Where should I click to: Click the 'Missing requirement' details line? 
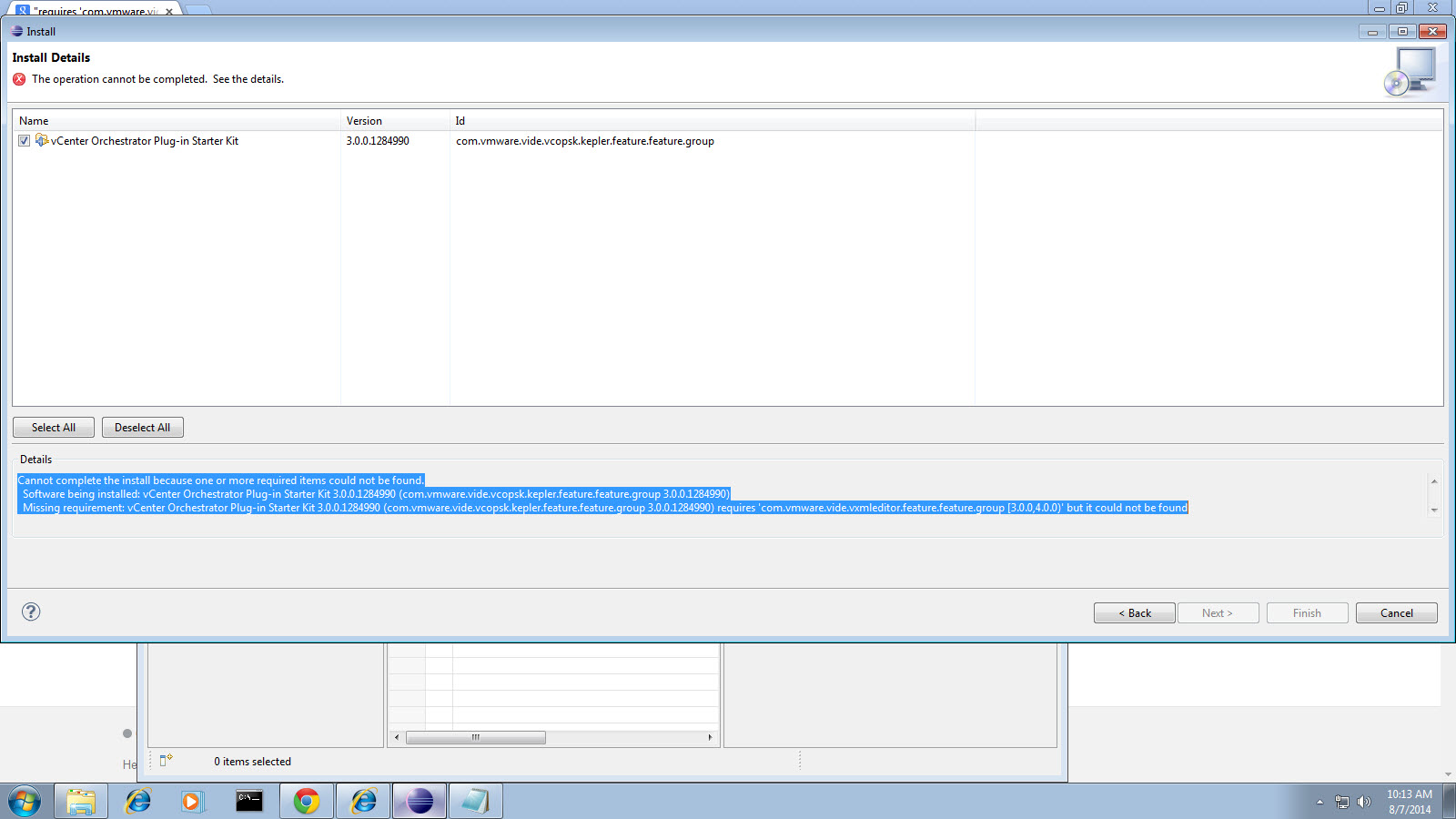click(x=605, y=508)
